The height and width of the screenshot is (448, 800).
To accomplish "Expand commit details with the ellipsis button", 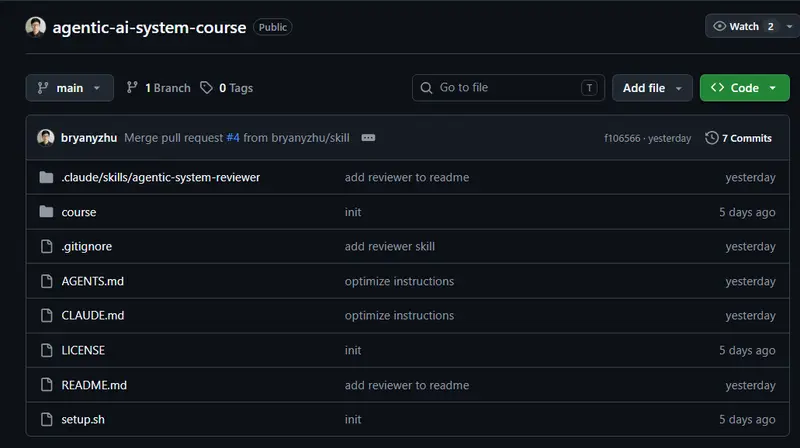I will coord(368,138).
